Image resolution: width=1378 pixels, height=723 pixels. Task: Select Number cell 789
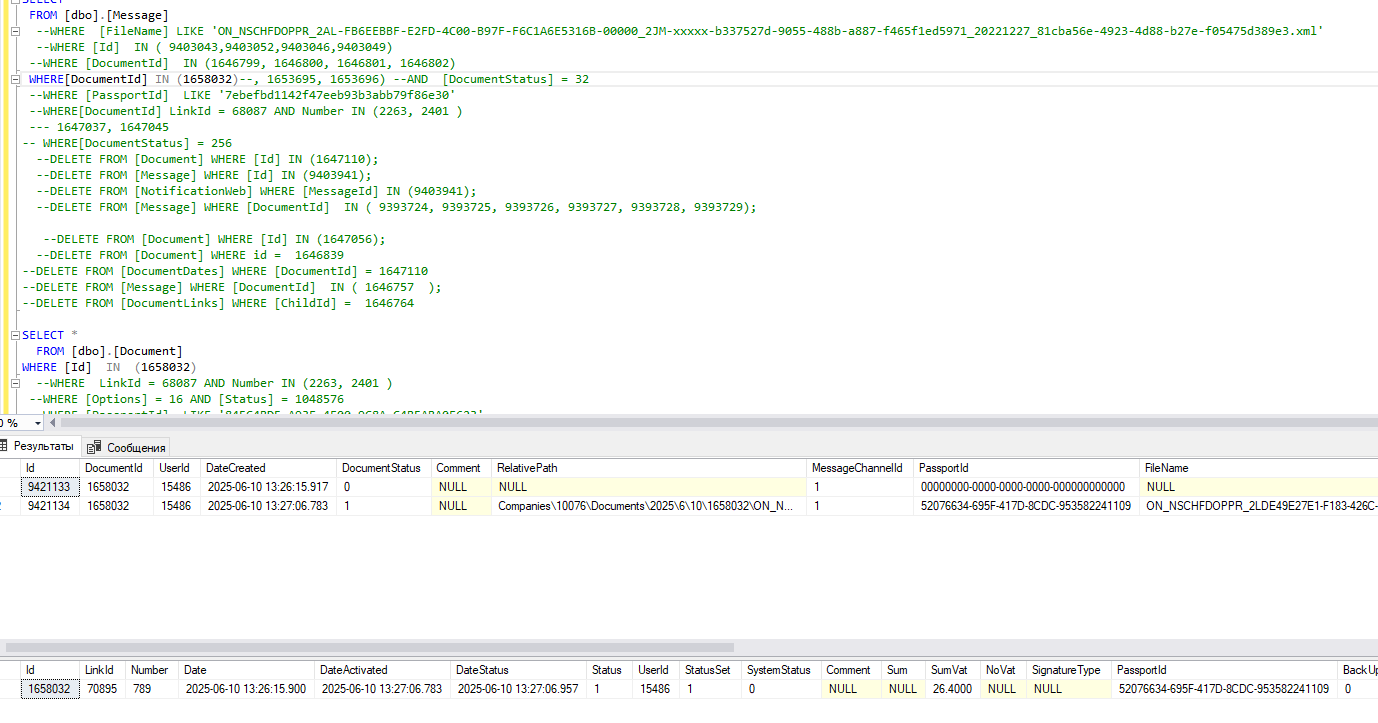152,689
